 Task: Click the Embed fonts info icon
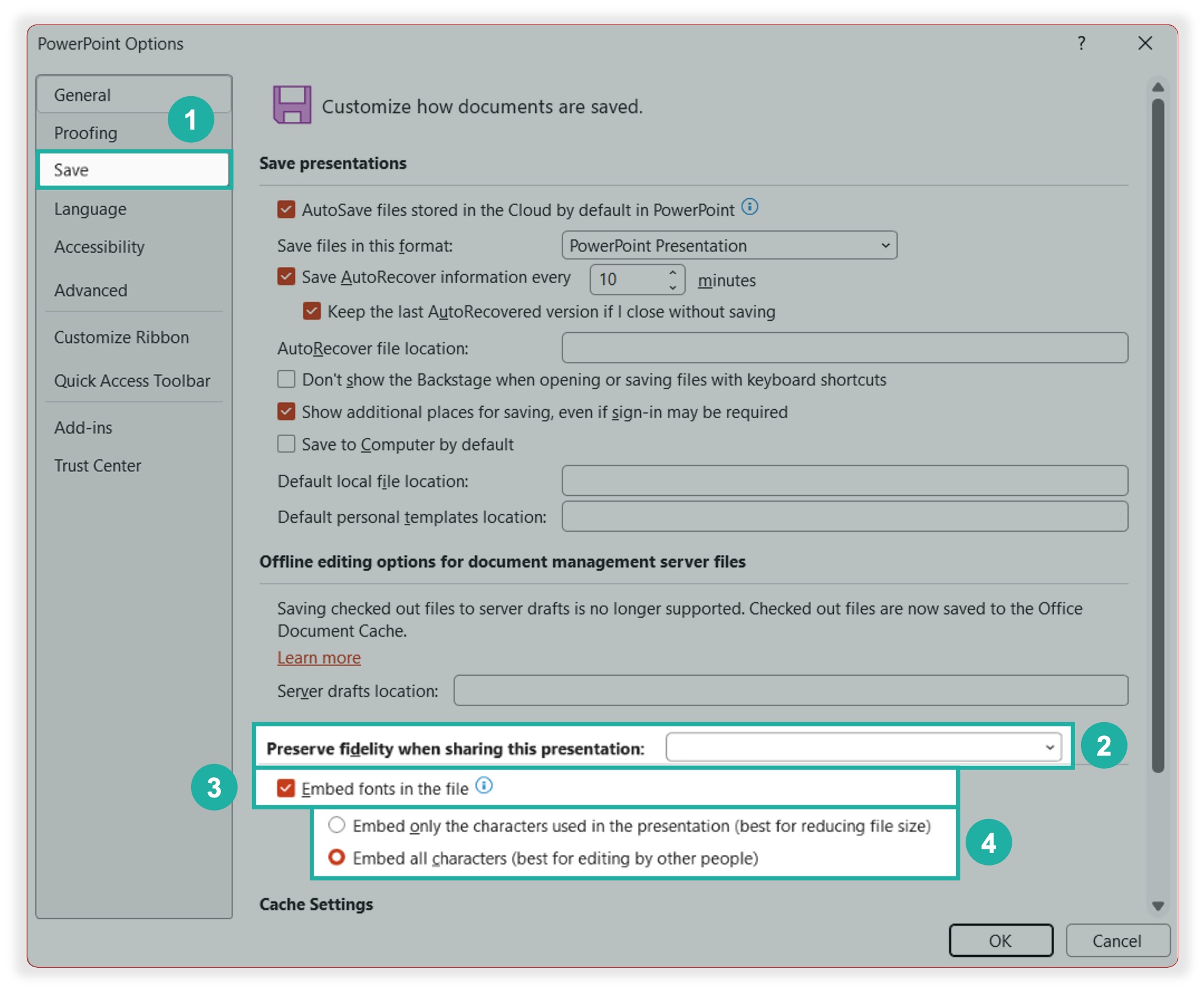click(x=484, y=785)
